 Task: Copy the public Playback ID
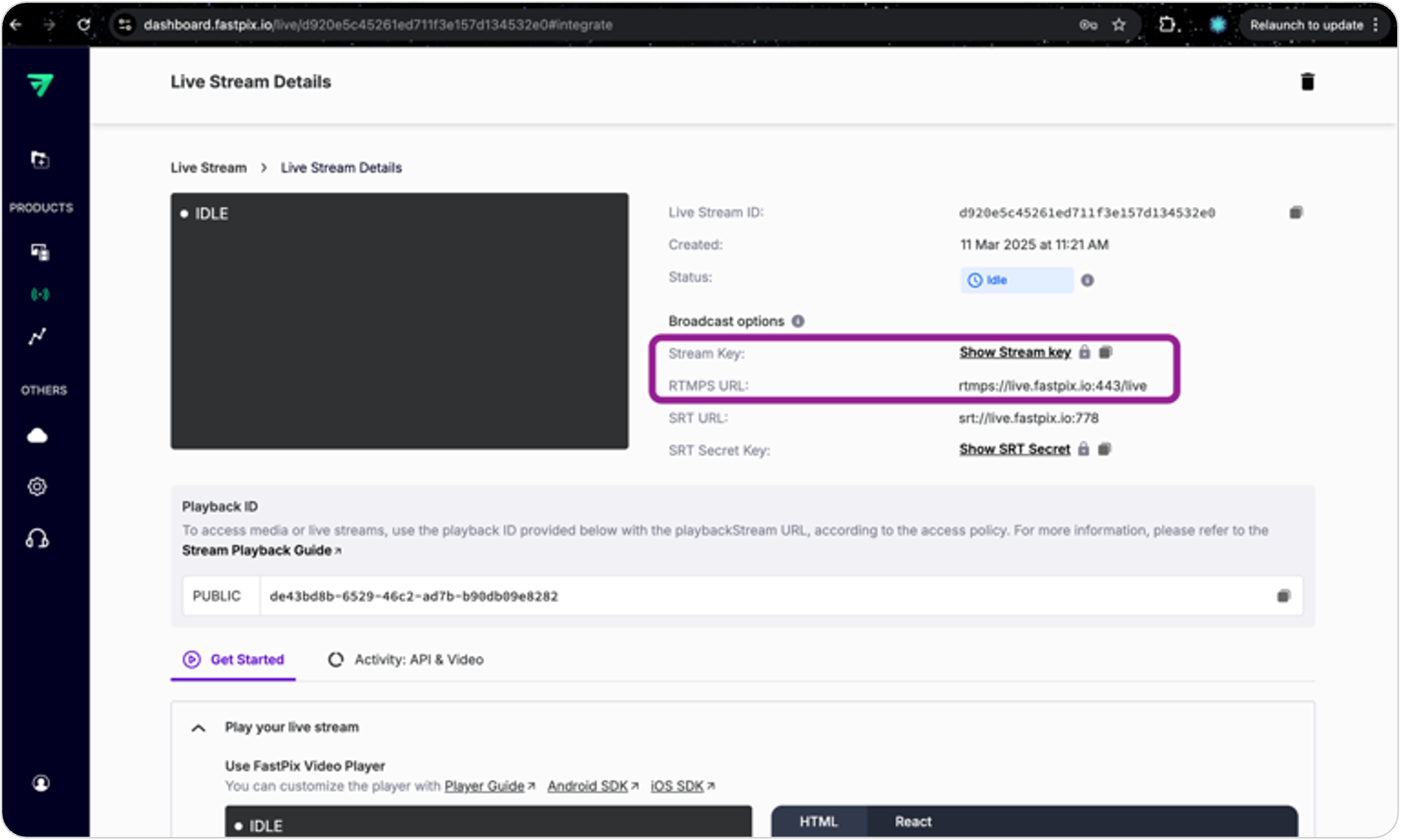tap(1283, 596)
